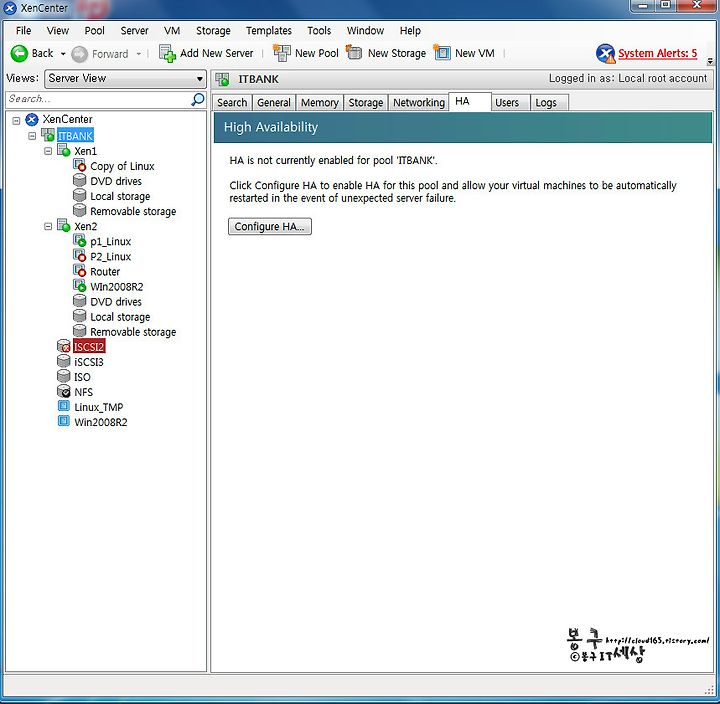This screenshot has width=720, height=704.
Task: Switch to the Storage tab
Action: pos(366,102)
